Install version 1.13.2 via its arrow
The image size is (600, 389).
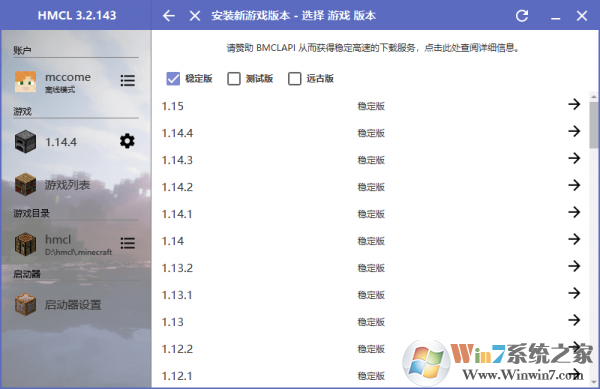pyautogui.click(x=574, y=266)
